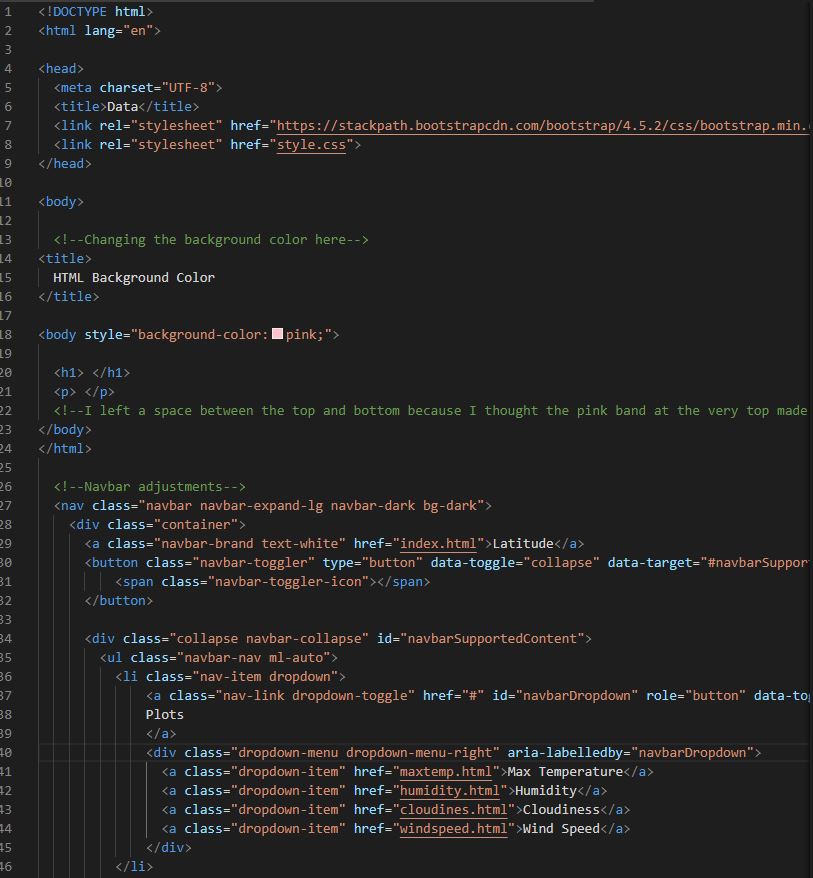Click the DOCTYPE html declaration text
Viewport: 813px width, 878px height.
95,11
